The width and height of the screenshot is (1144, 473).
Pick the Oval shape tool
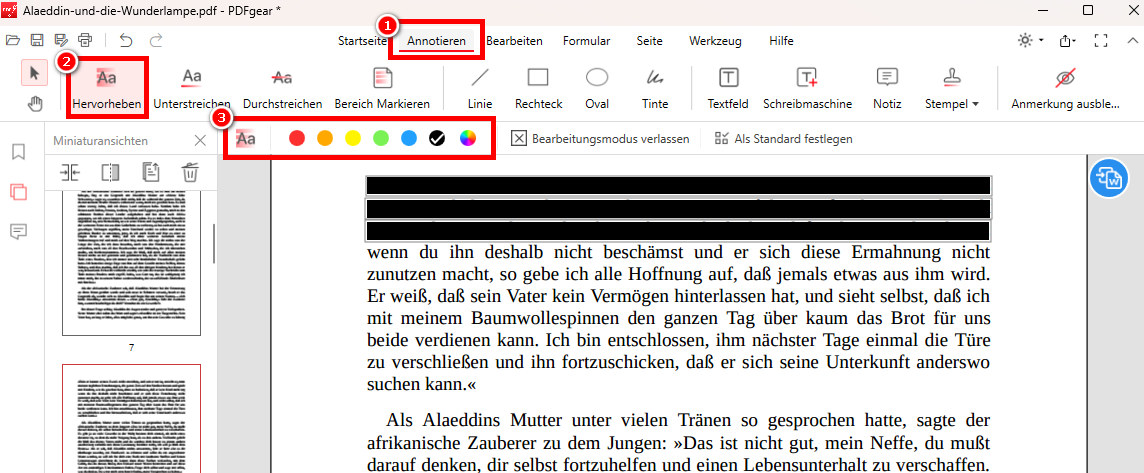pos(598,88)
